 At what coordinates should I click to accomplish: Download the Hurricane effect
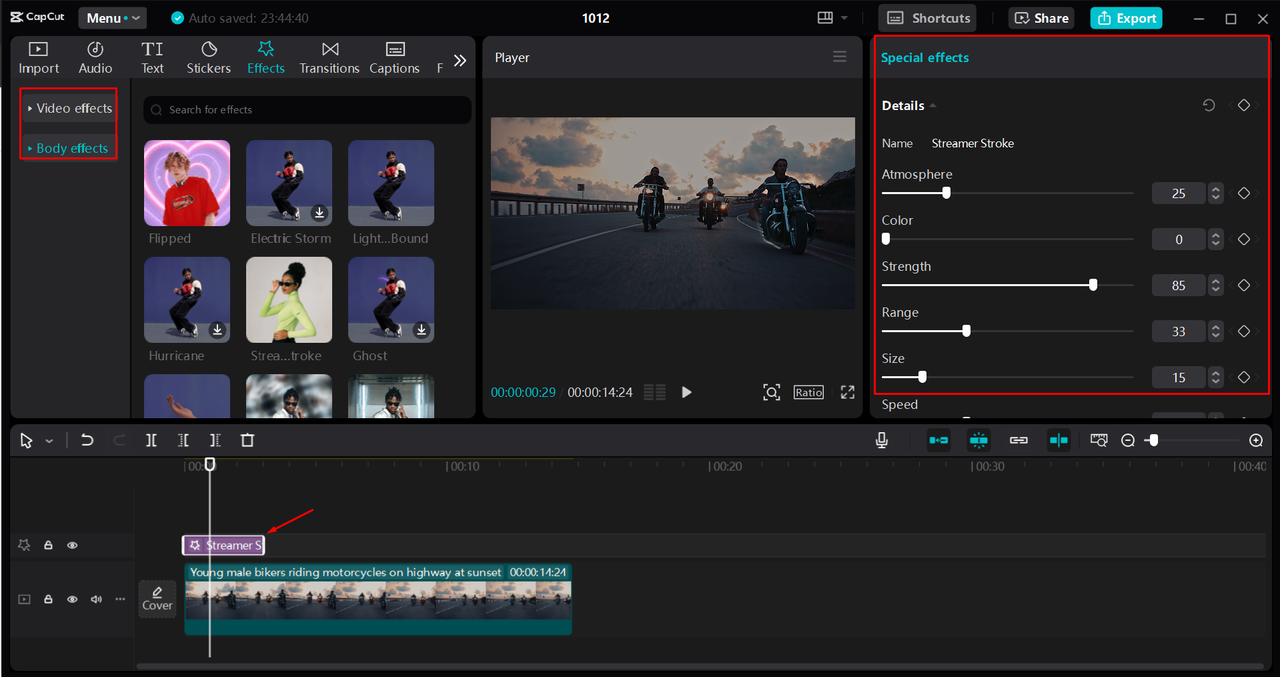pyautogui.click(x=217, y=329)
